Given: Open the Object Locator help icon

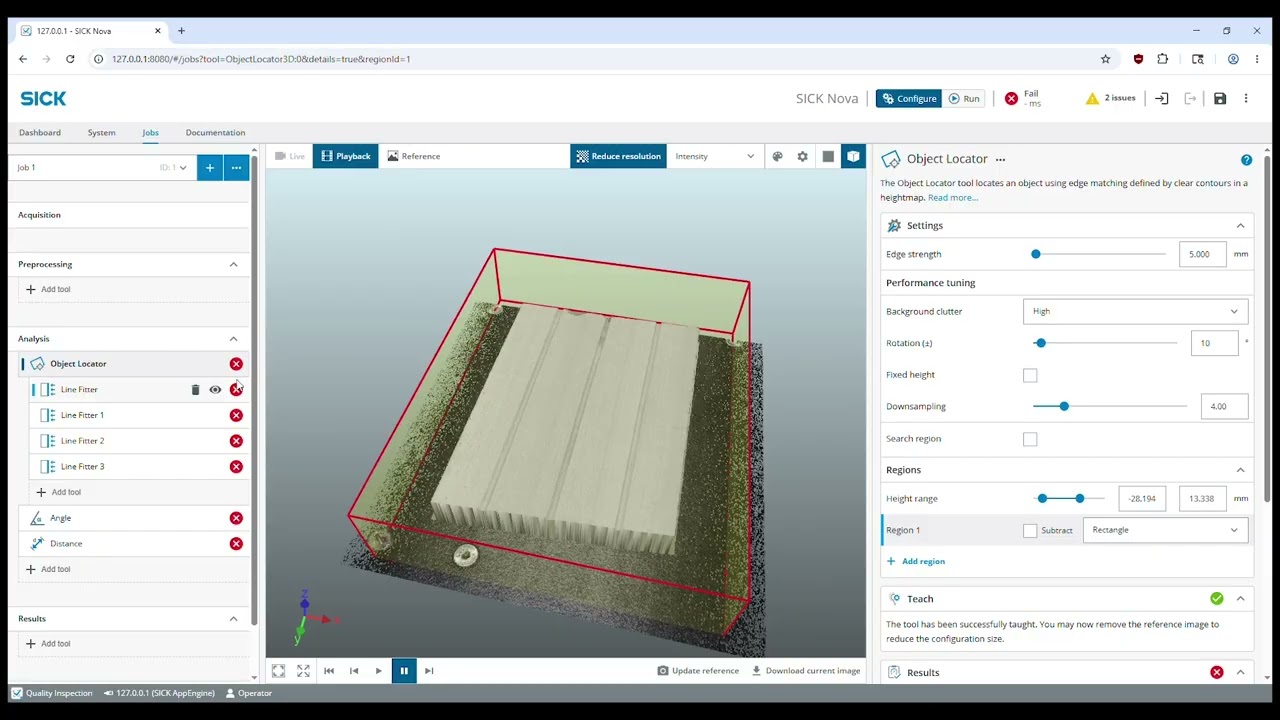Looking at the screenshot, I should 1246,160.
